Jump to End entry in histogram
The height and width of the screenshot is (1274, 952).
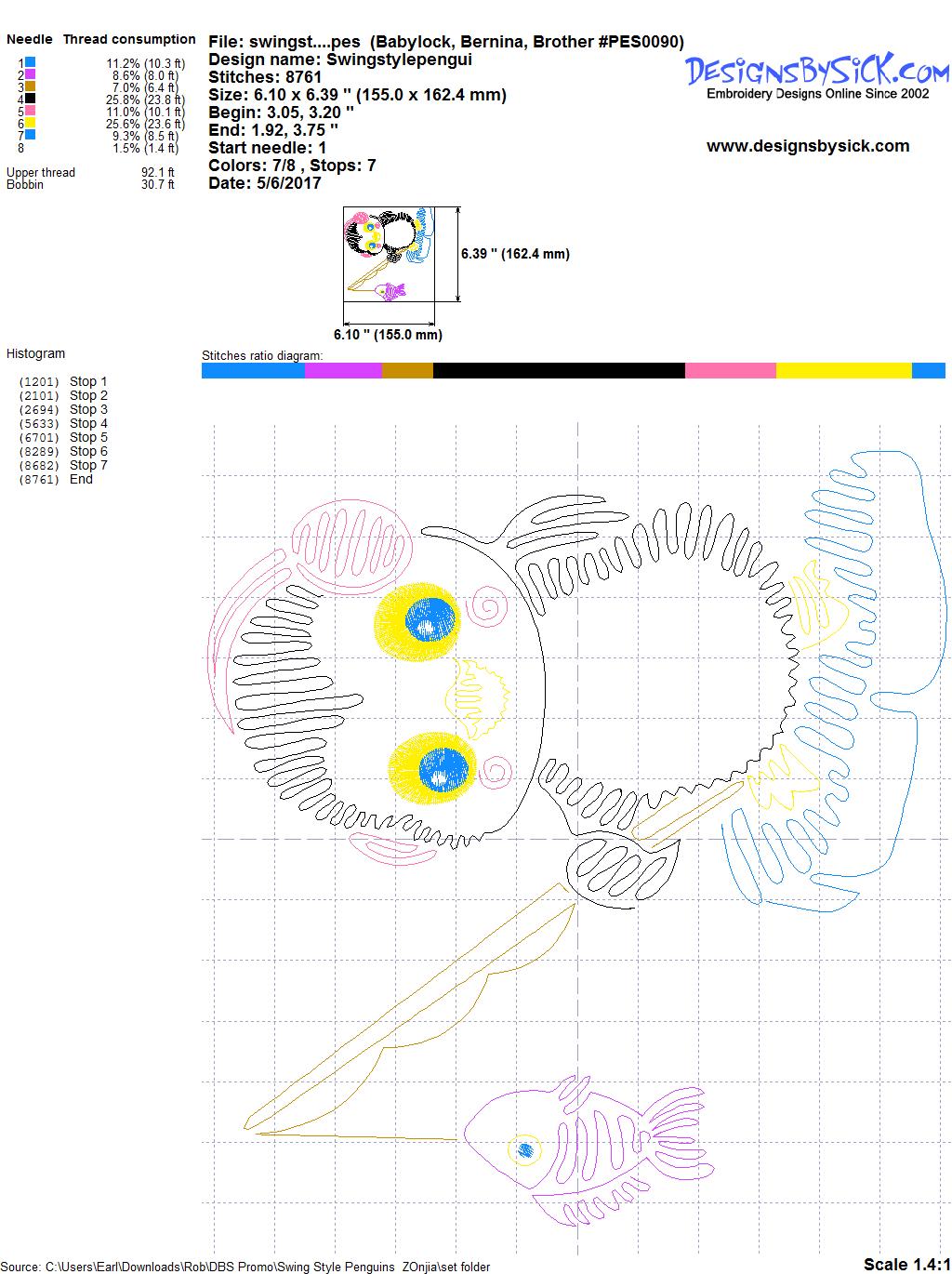[x=81, y=479]
